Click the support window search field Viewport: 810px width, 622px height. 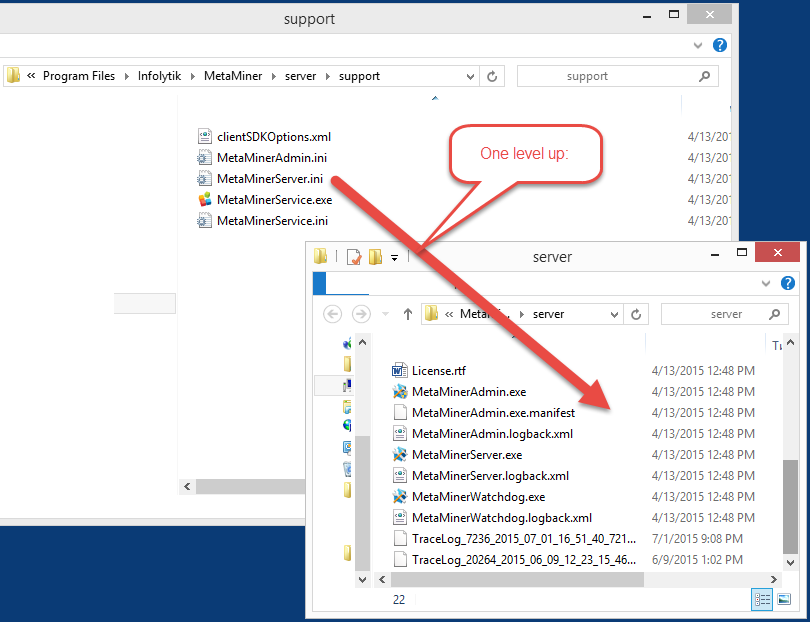(x=617, y=76)
